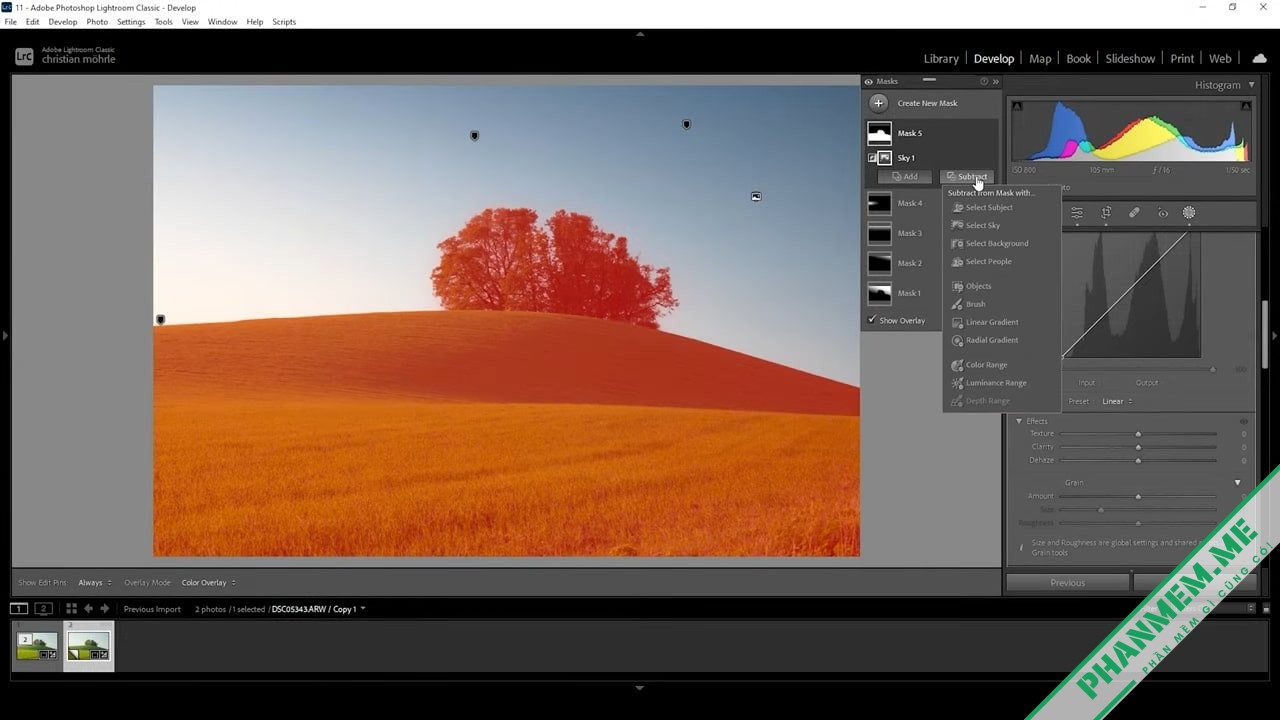Toggle the Effects panel eye switch
Image resolution: width=1280 pixels, height=720 pixels.
click(x=1244, y=422)
